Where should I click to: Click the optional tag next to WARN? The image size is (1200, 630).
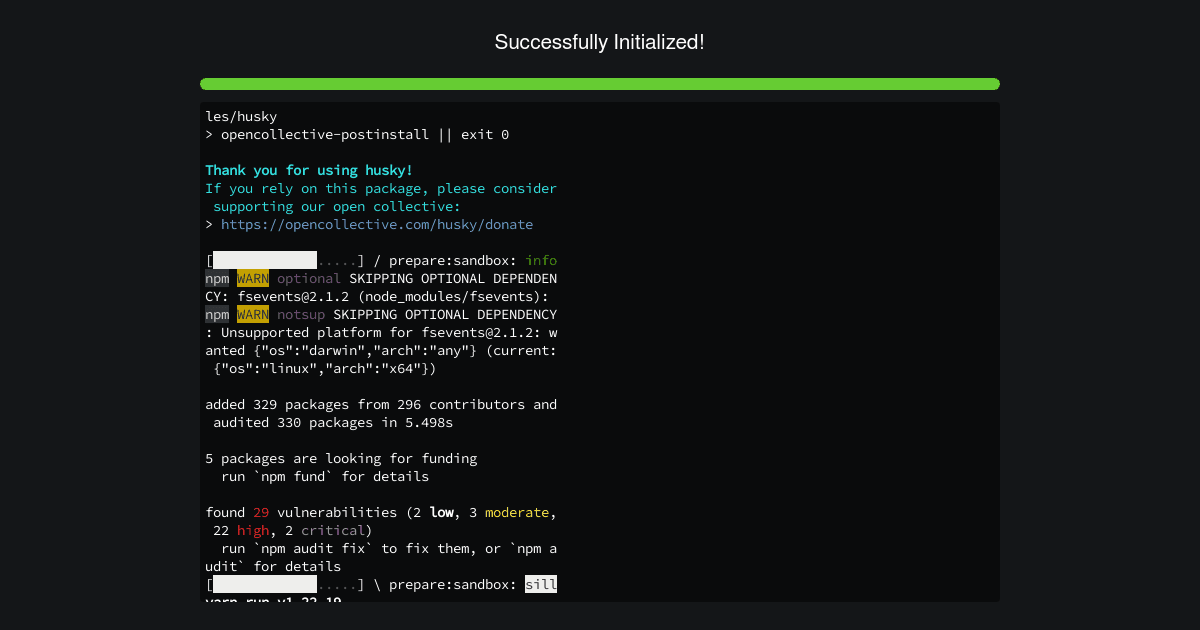[x=309, y=278]
